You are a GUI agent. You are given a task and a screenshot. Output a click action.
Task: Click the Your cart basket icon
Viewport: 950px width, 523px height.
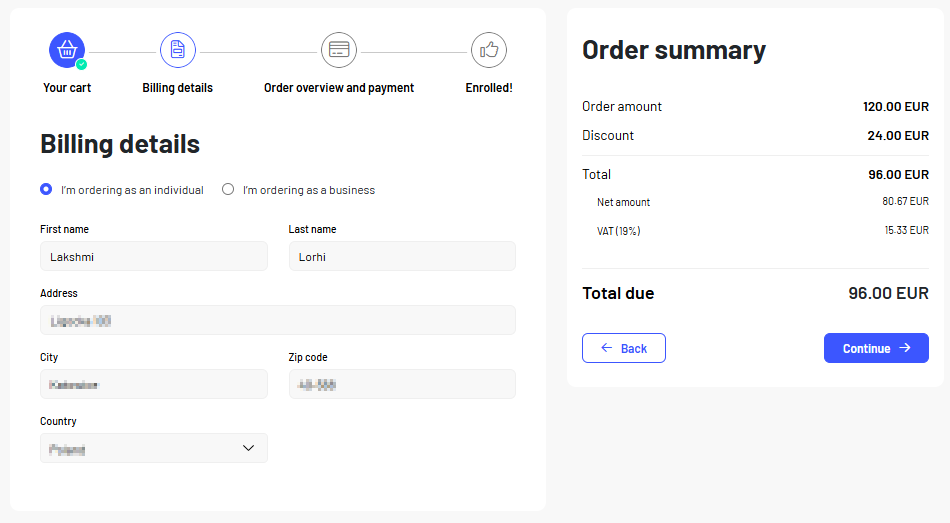[x=67, y=50]
